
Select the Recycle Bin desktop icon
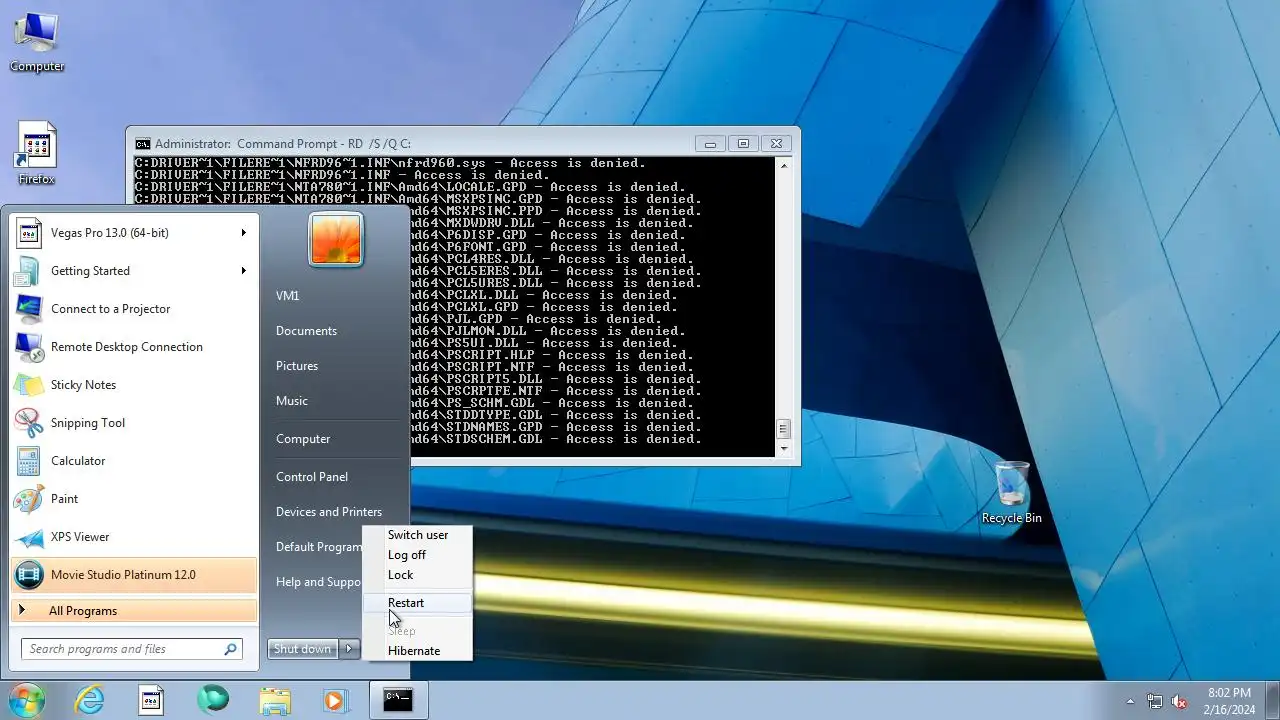(x=1012, y=493)
